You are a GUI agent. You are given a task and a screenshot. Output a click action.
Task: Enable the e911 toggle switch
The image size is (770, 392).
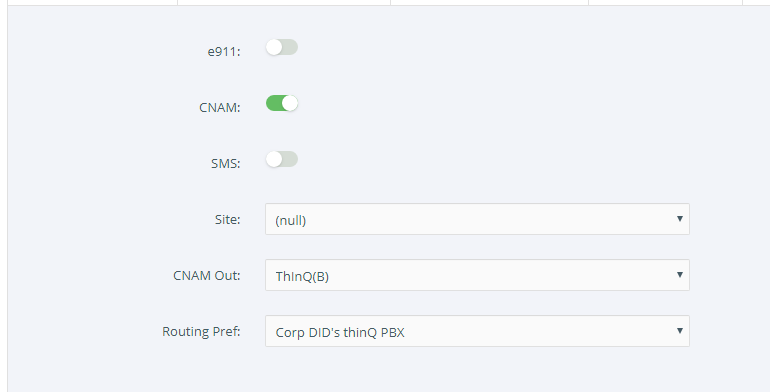coord(282,47)
